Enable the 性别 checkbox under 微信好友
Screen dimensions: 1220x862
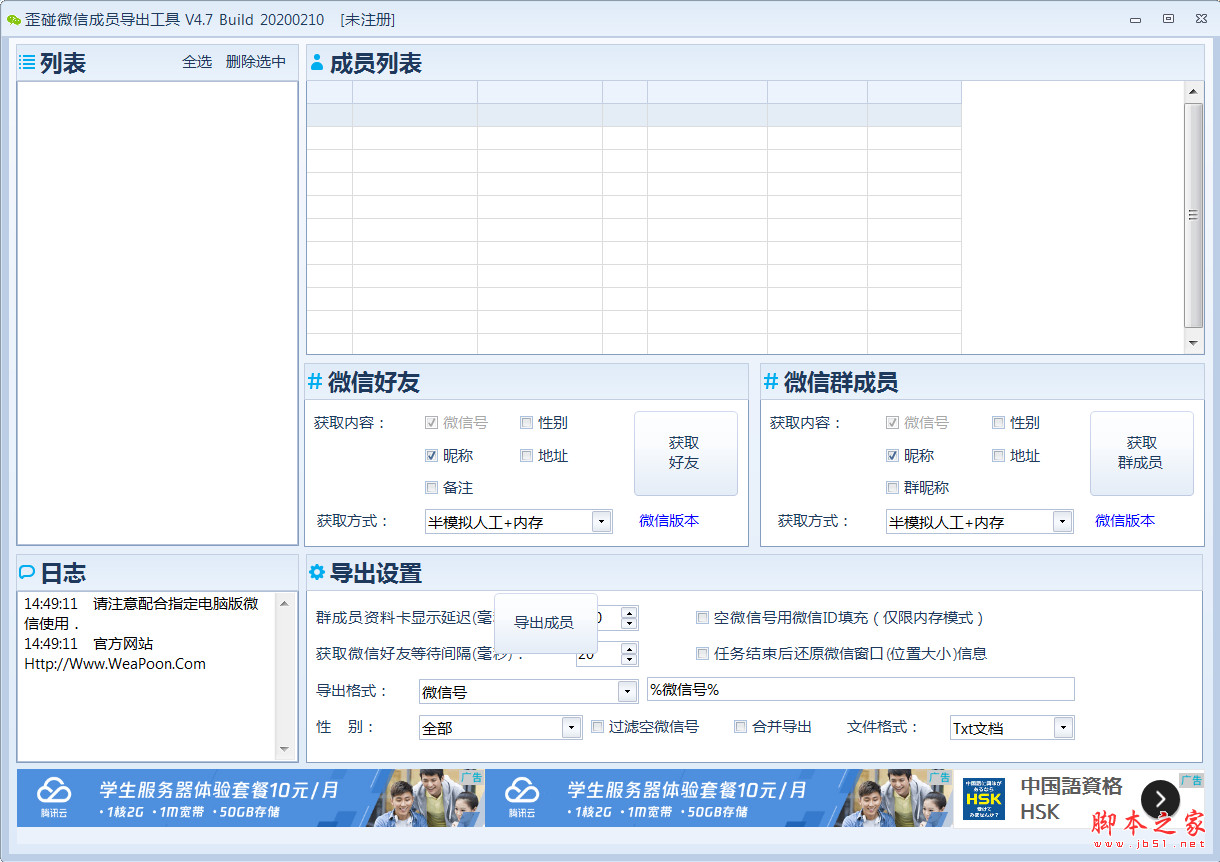point(527,422)
